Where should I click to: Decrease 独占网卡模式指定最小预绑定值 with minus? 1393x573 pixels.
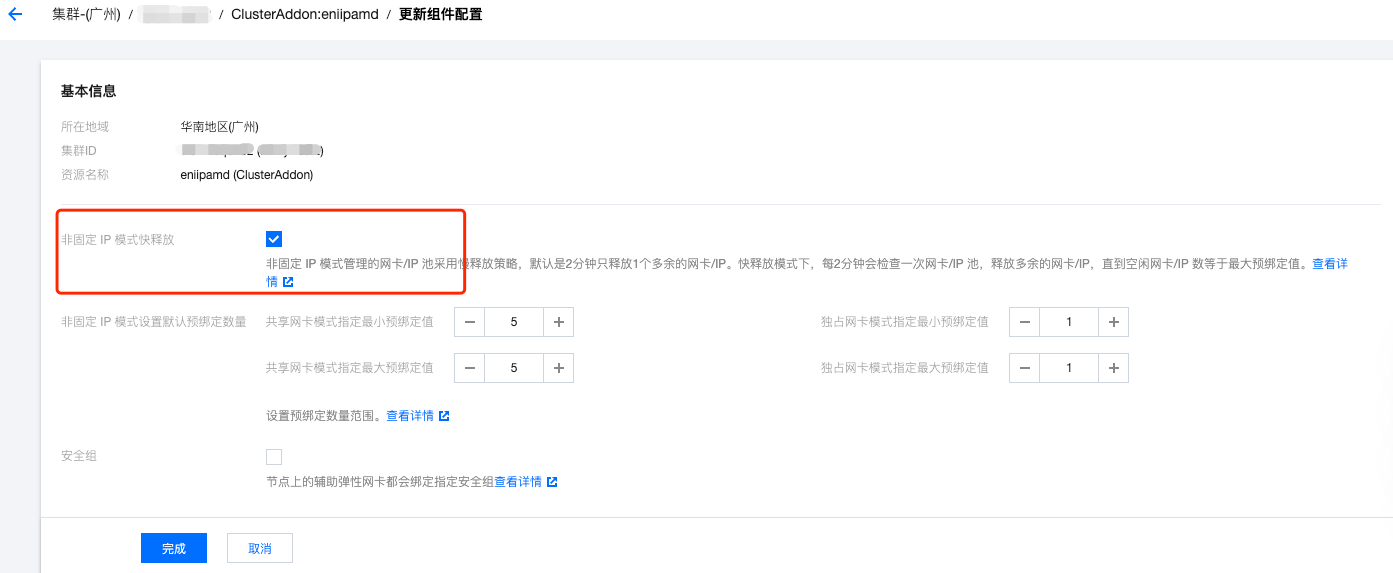tap(1025, 322)
